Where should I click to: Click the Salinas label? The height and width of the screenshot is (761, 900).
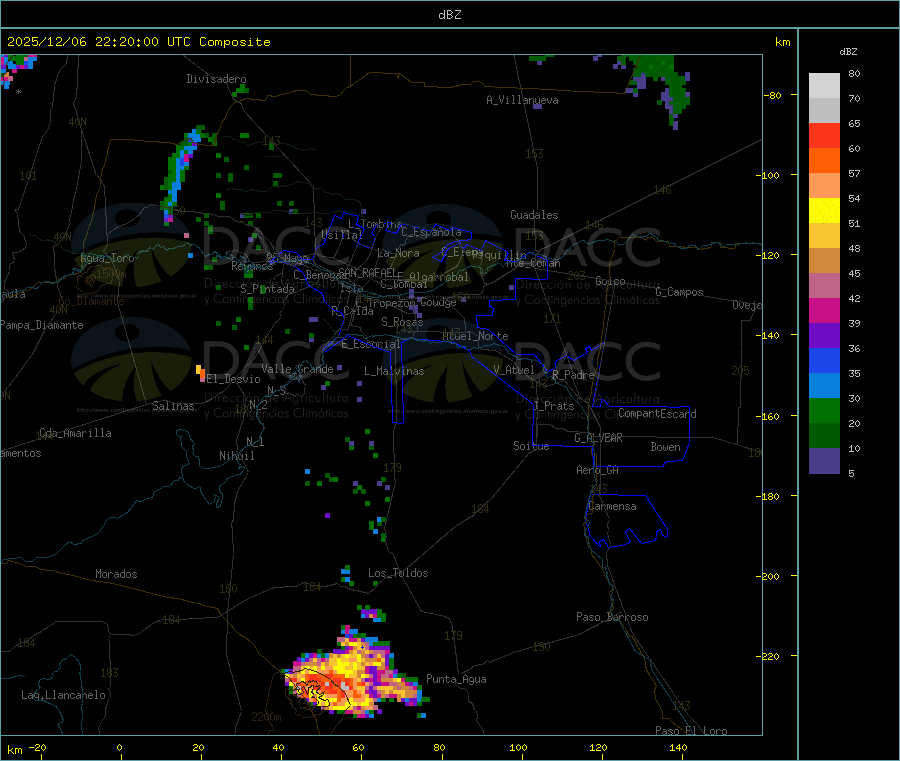[x=173, y=406]
